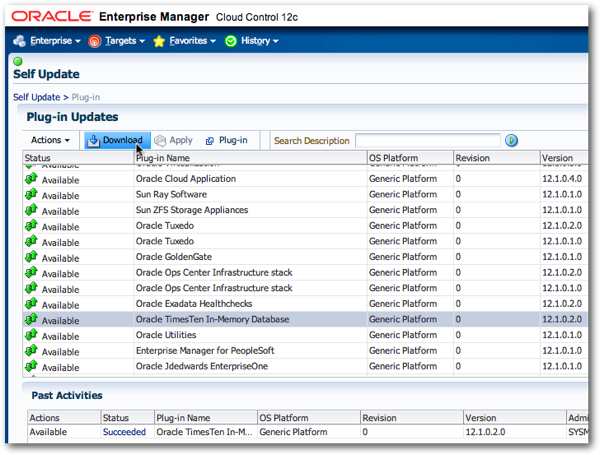Click the Available icon for Oracle Cloud Application
Viewport: 600px width, 455px height.
coord(31,179)
